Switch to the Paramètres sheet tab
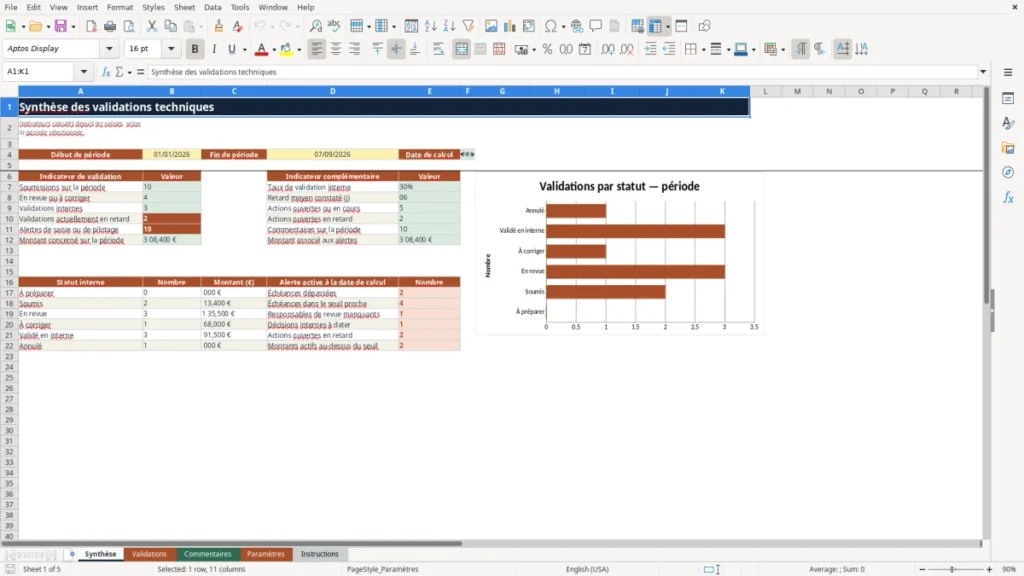Viewport: 1024px width, 576px height. point(266,554)
